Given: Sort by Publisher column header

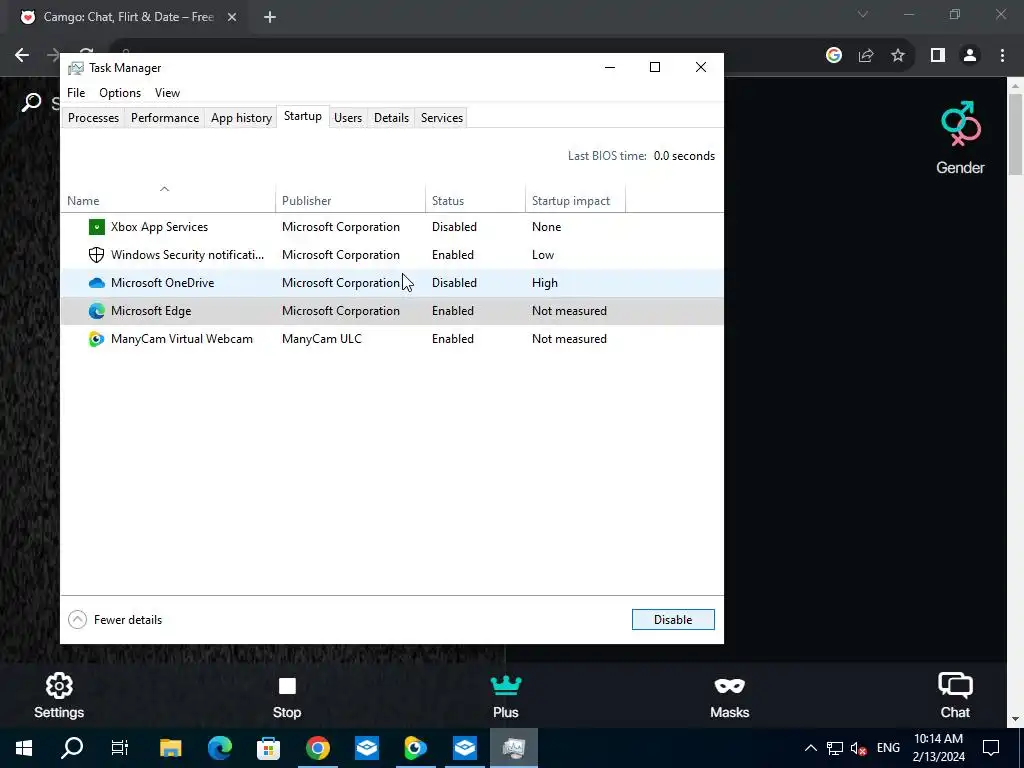Looking at the screenshot, I should tap(350, 198).
